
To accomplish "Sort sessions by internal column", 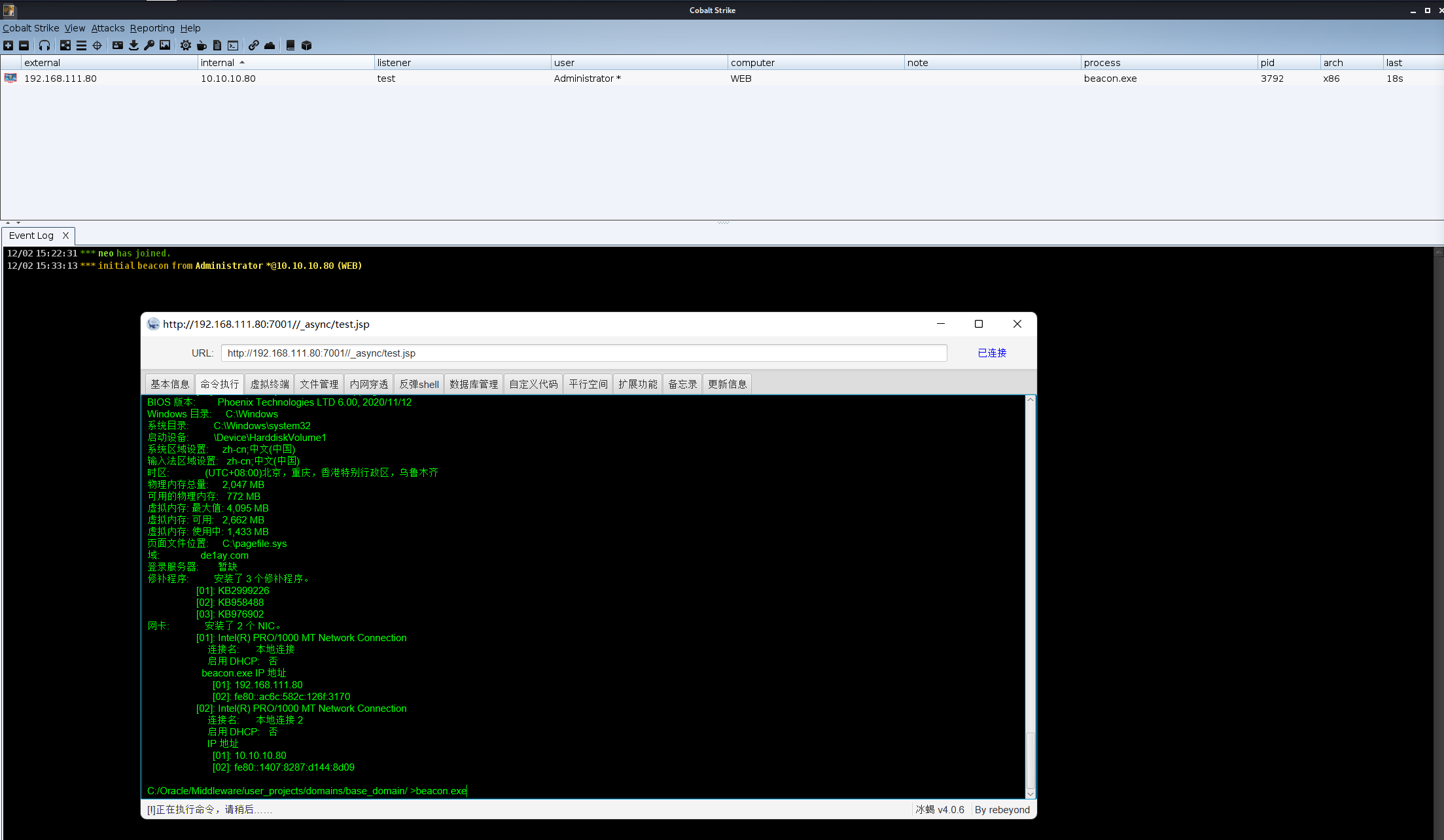I will [286, 63].
